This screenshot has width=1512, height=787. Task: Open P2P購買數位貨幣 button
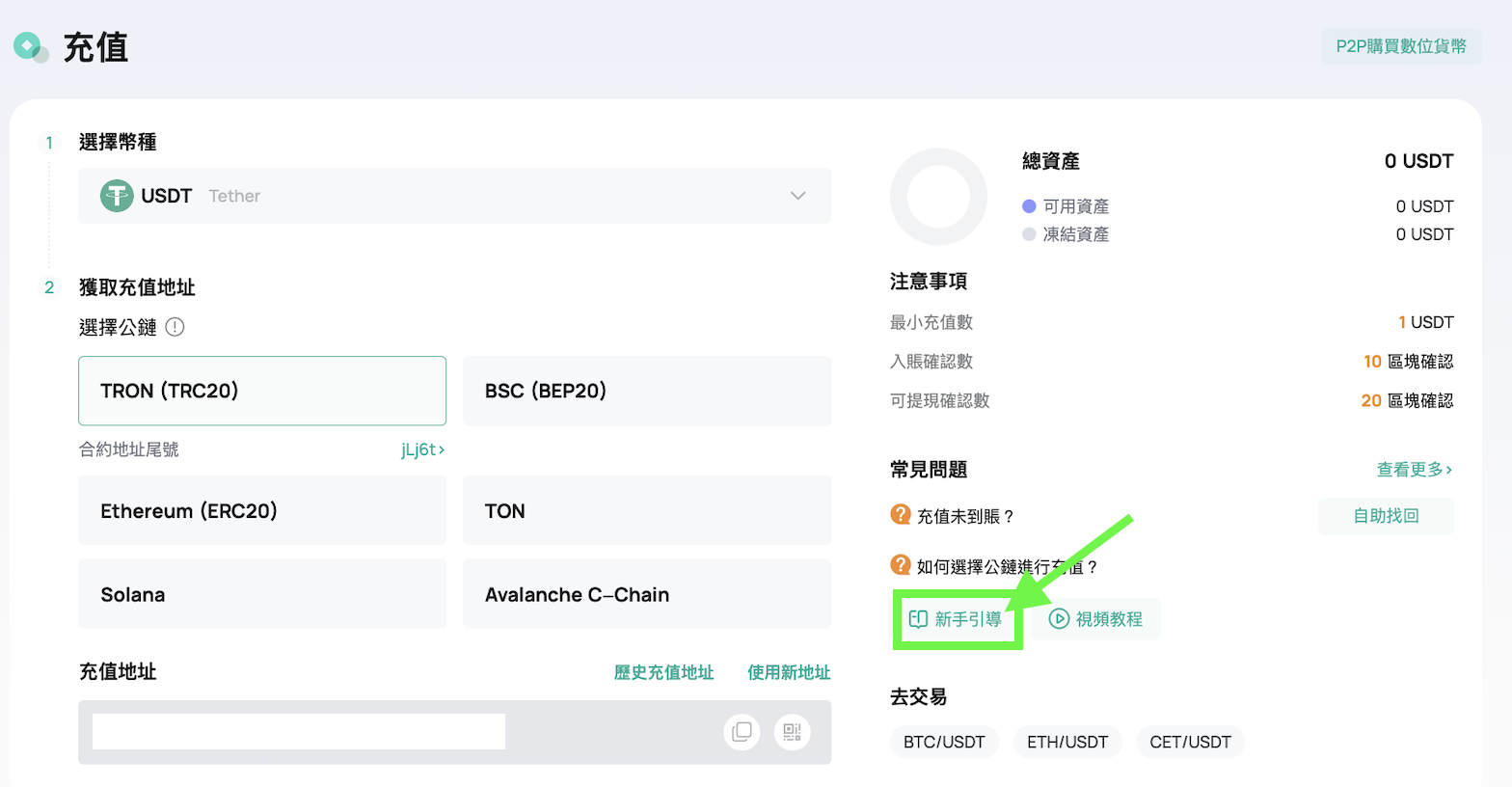[1401, 46]
